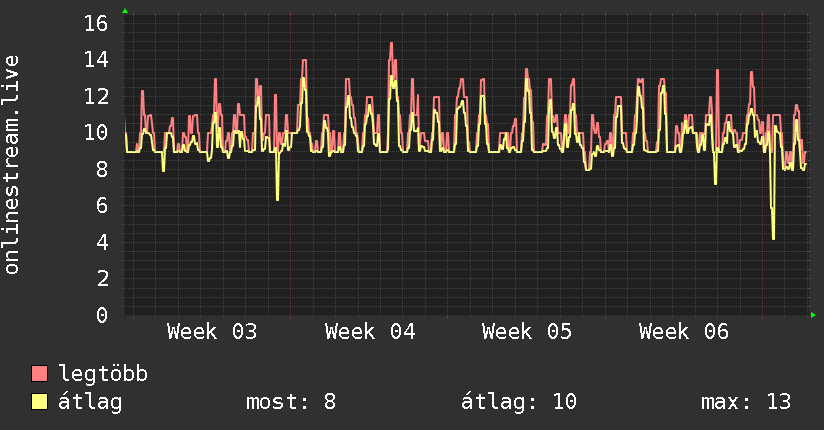Image resolution: width=824 pixels, height=430 pixels.
Task: Click the yellow dip to 6 in Week 03
Action: 277,198
